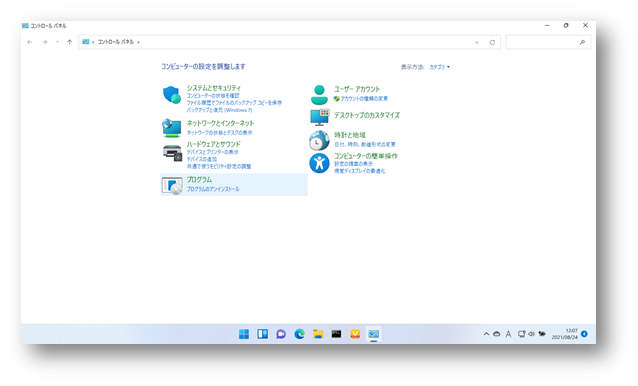
Task: Open デバイスの追加 link
Action: (201, 159)
